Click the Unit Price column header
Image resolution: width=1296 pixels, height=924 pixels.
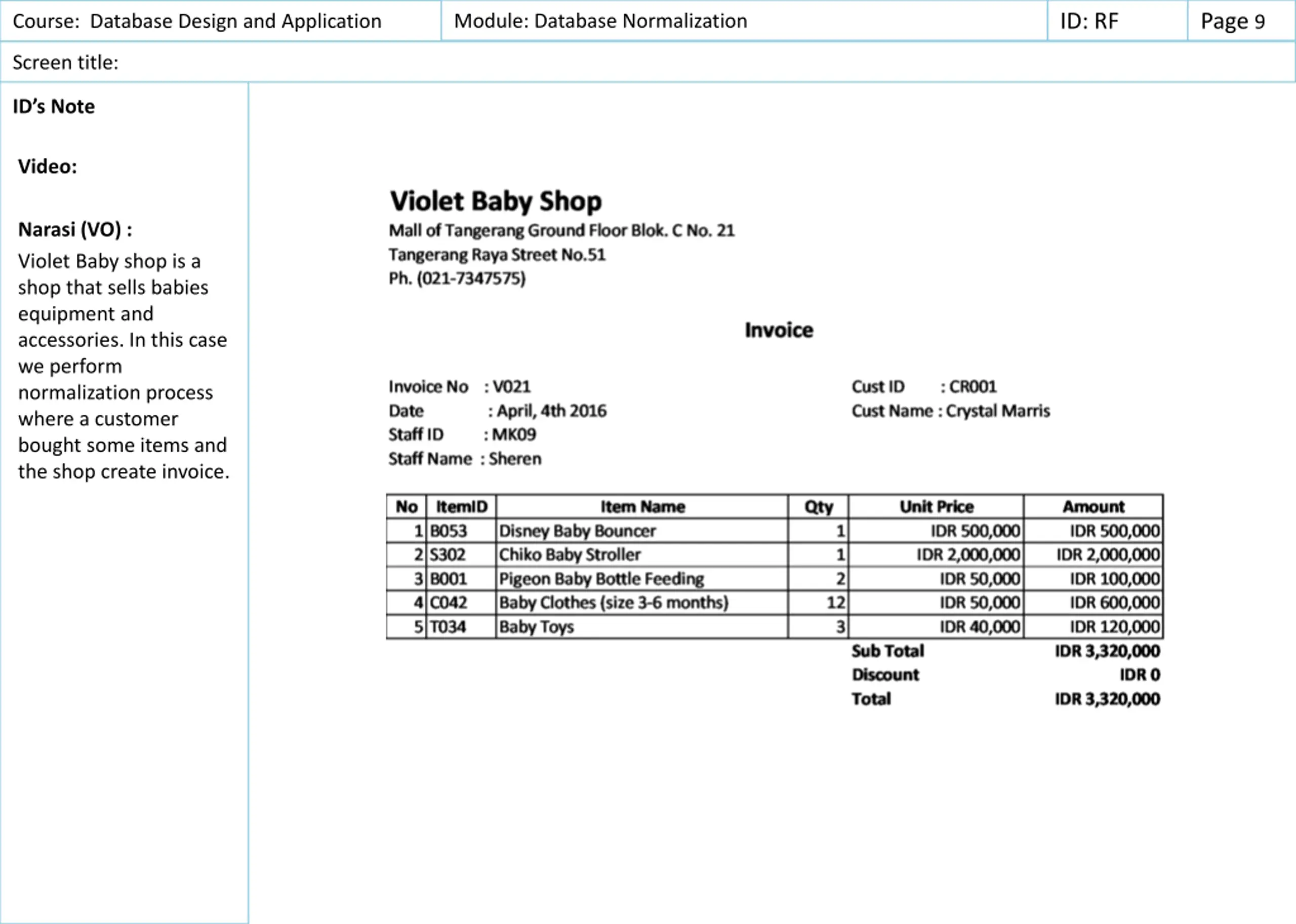coord(936,506)
